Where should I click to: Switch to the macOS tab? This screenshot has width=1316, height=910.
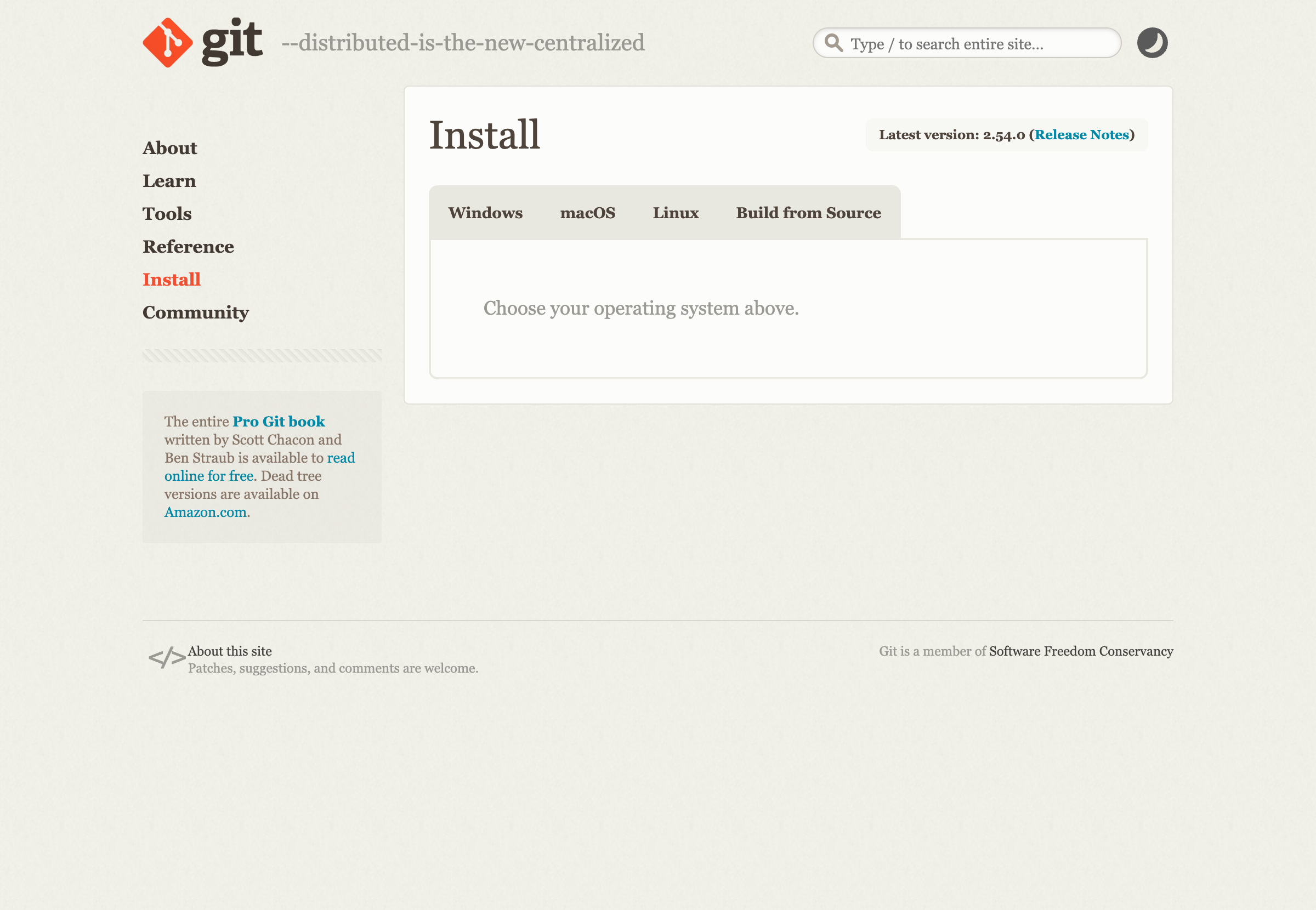tap(587, 213)
